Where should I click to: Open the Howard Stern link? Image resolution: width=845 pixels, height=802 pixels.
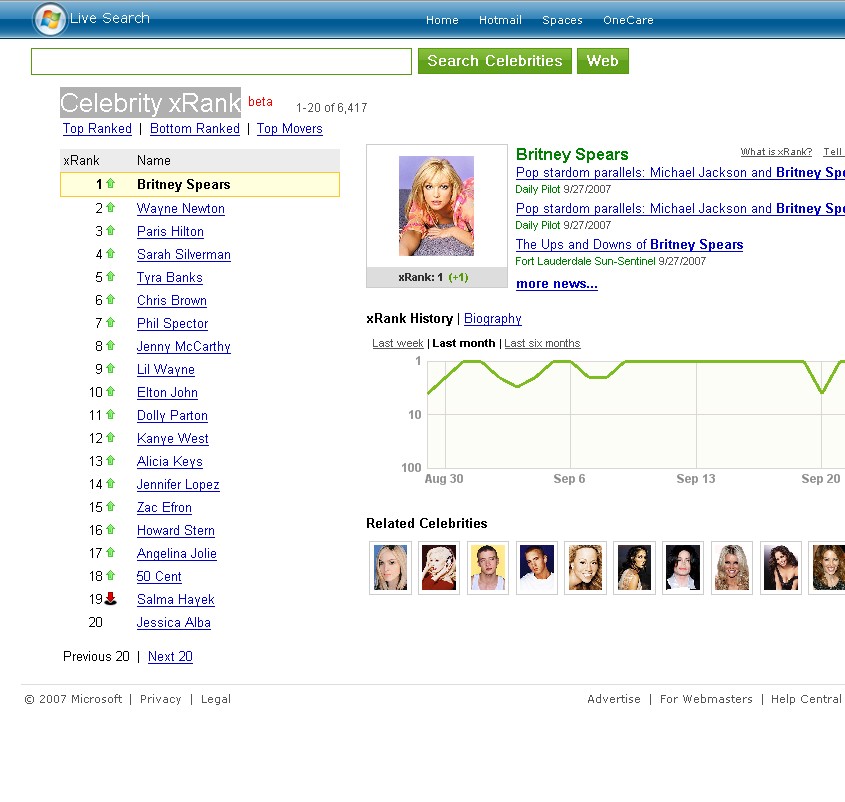tap(176, 531)
